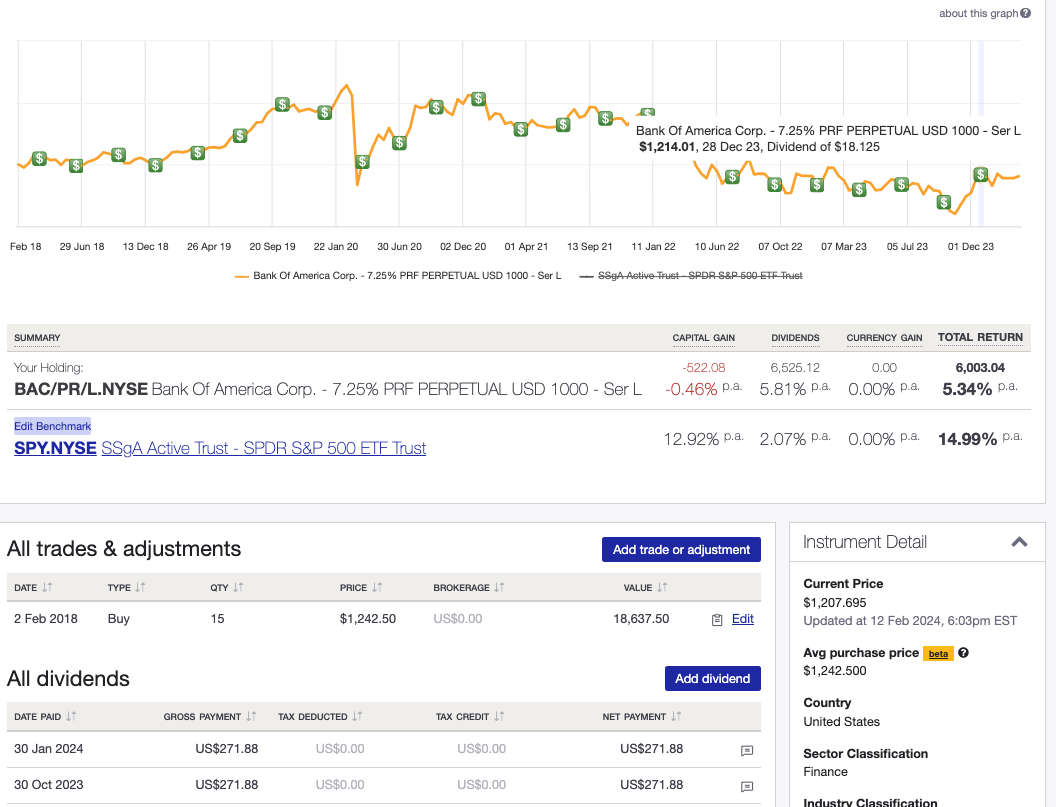Collapse the Instrument Detail panel
This screenshot has height=807, width=1056.
(x=1020, y=542)
